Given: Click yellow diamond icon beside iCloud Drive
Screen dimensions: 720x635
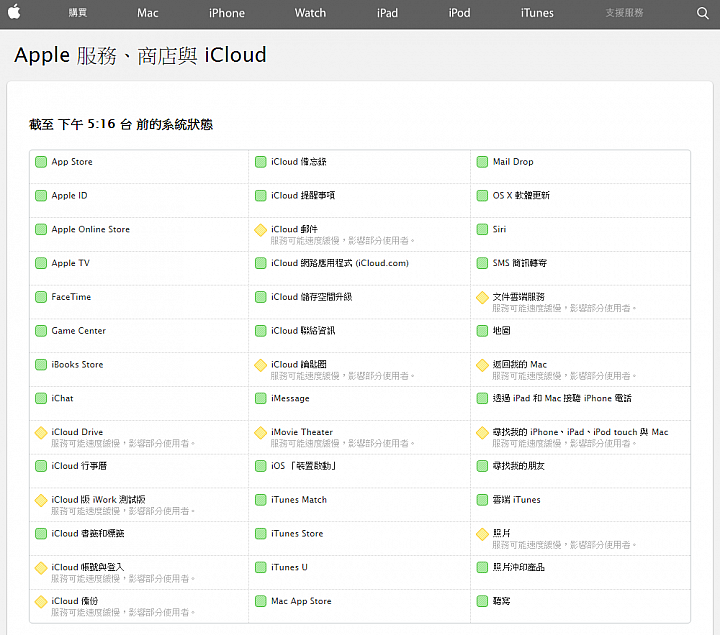Looking at the screenshot, I should [41, 433].
